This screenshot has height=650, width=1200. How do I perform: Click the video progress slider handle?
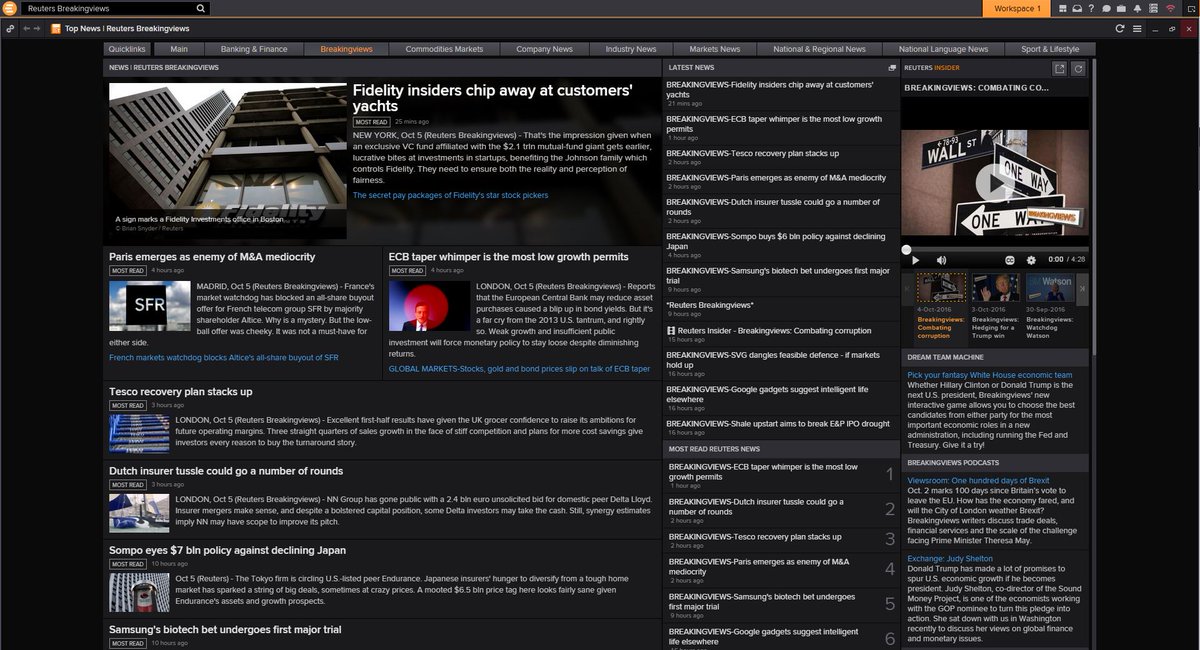point(906,249)
